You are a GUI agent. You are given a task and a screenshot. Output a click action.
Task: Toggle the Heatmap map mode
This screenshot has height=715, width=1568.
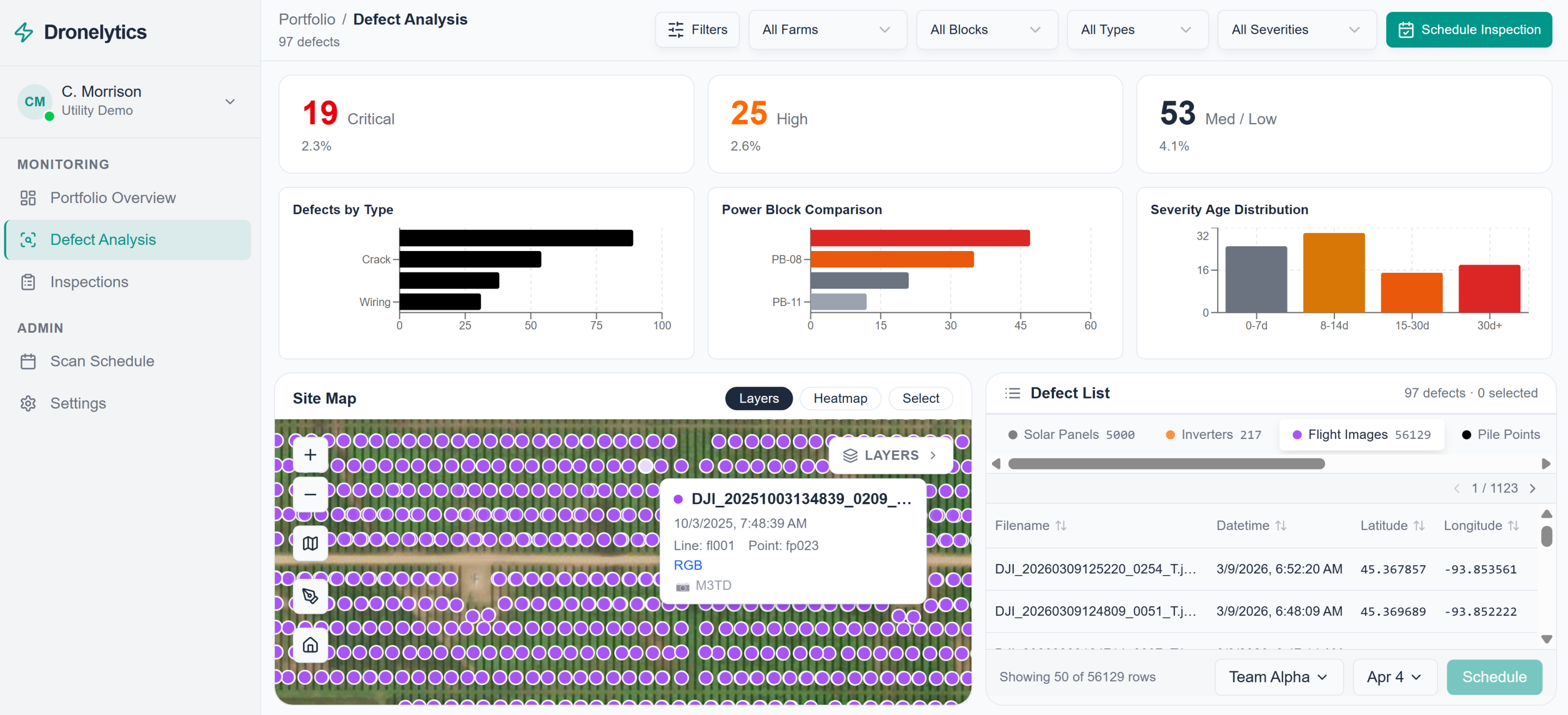840,398
